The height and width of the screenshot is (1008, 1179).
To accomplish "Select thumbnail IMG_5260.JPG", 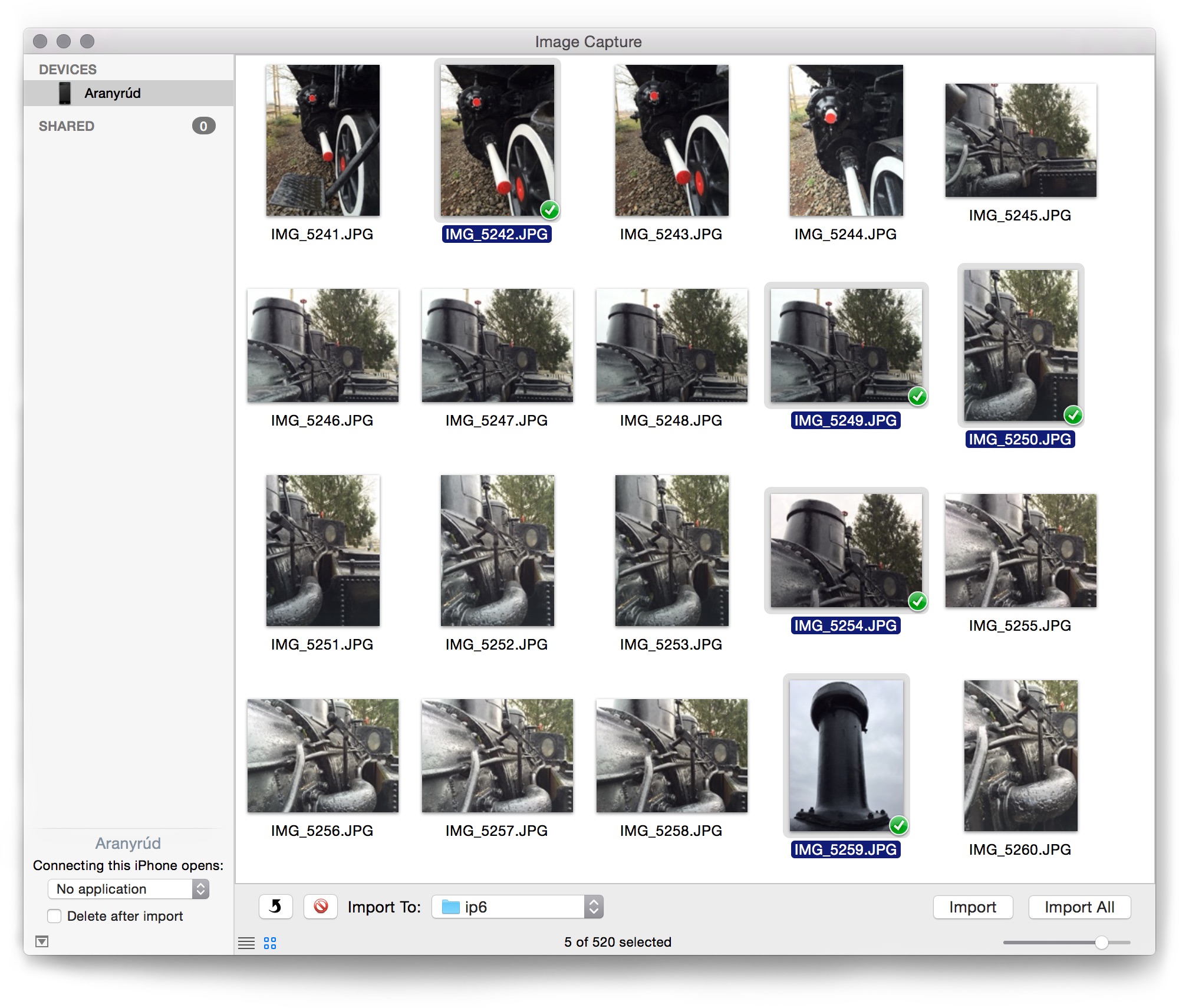I will point(1021,756).
